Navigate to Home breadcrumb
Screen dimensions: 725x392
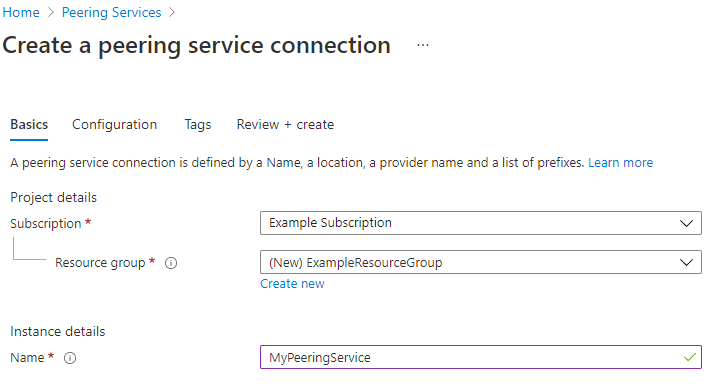click(21, 12)
